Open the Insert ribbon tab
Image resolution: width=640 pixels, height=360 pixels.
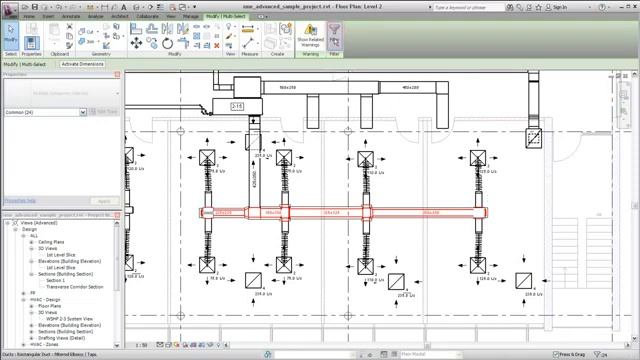[48, 16]
